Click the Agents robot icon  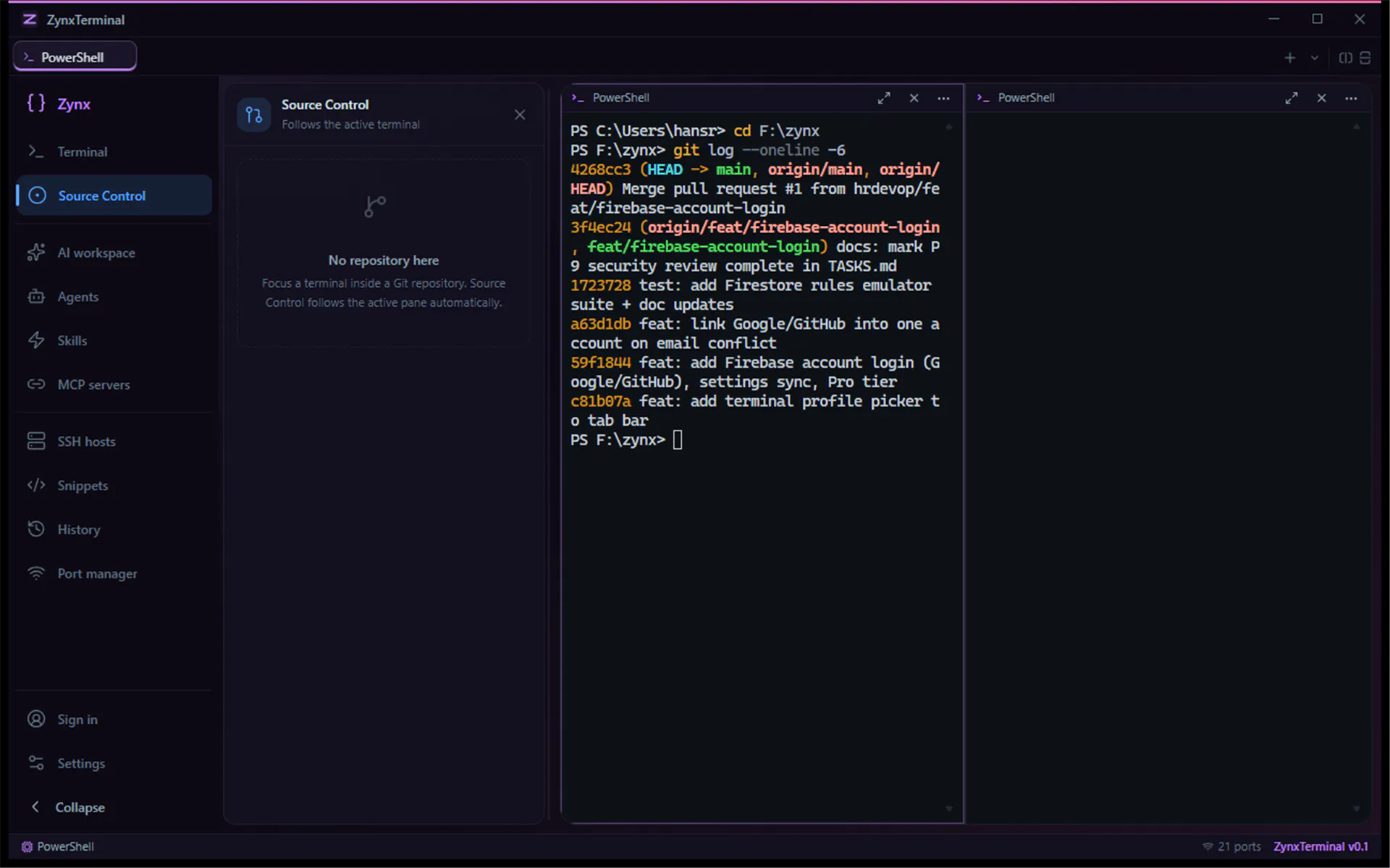36,296
